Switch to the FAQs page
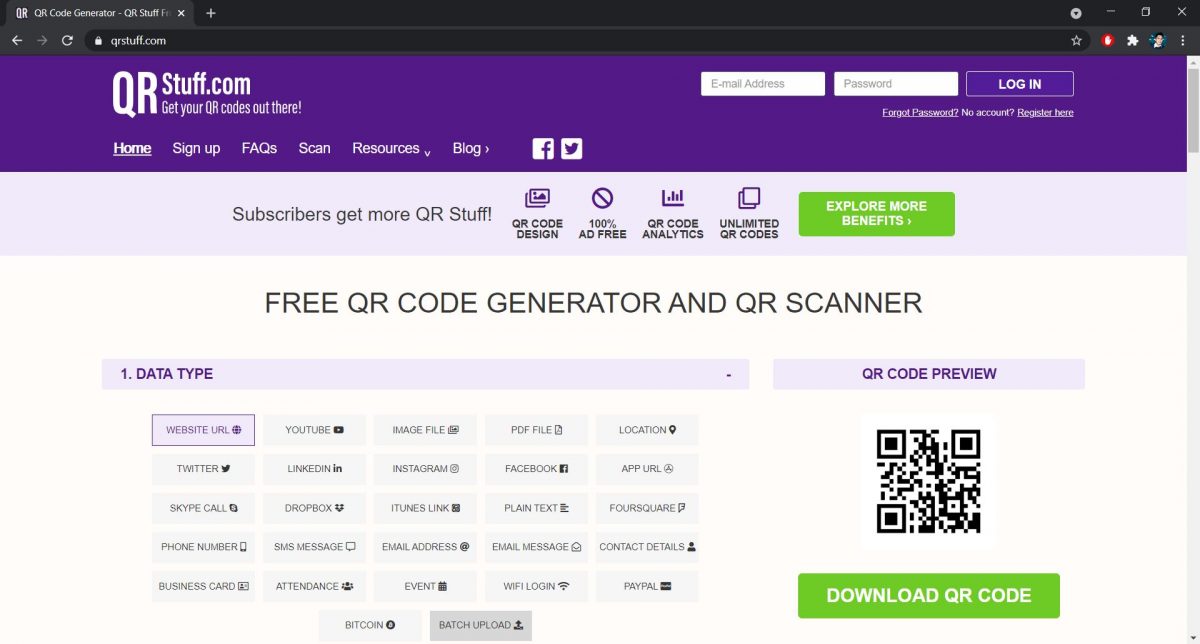1200x644 pixels. point(259,148)
